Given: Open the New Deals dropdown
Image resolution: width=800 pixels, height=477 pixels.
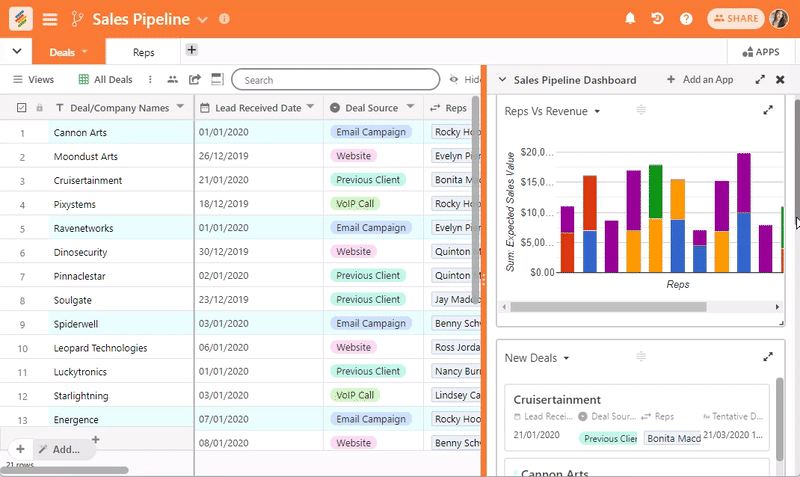Looking at the screenshot, I should coord(566,358).
